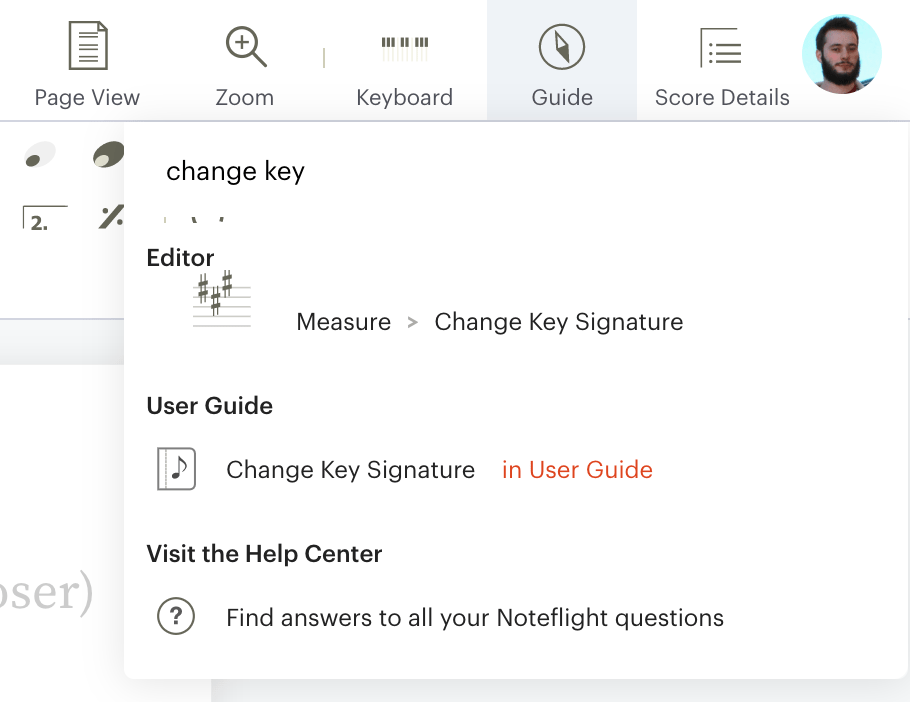Click the key signature icon in the Editor result

pos(220,298)
